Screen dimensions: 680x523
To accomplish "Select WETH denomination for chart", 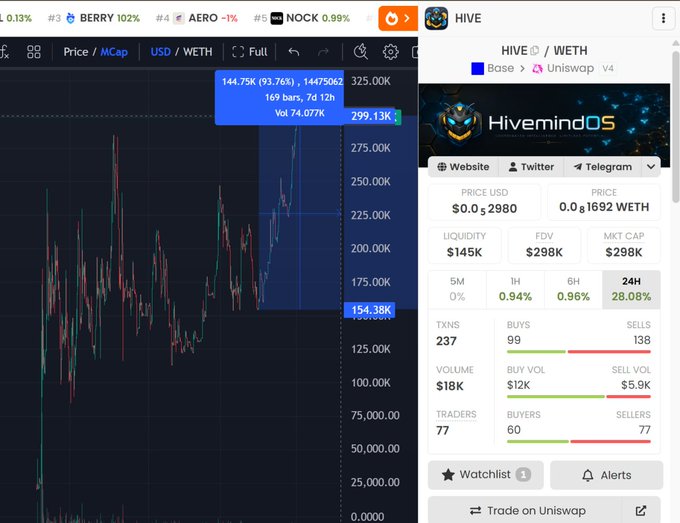I will point(198,52).
